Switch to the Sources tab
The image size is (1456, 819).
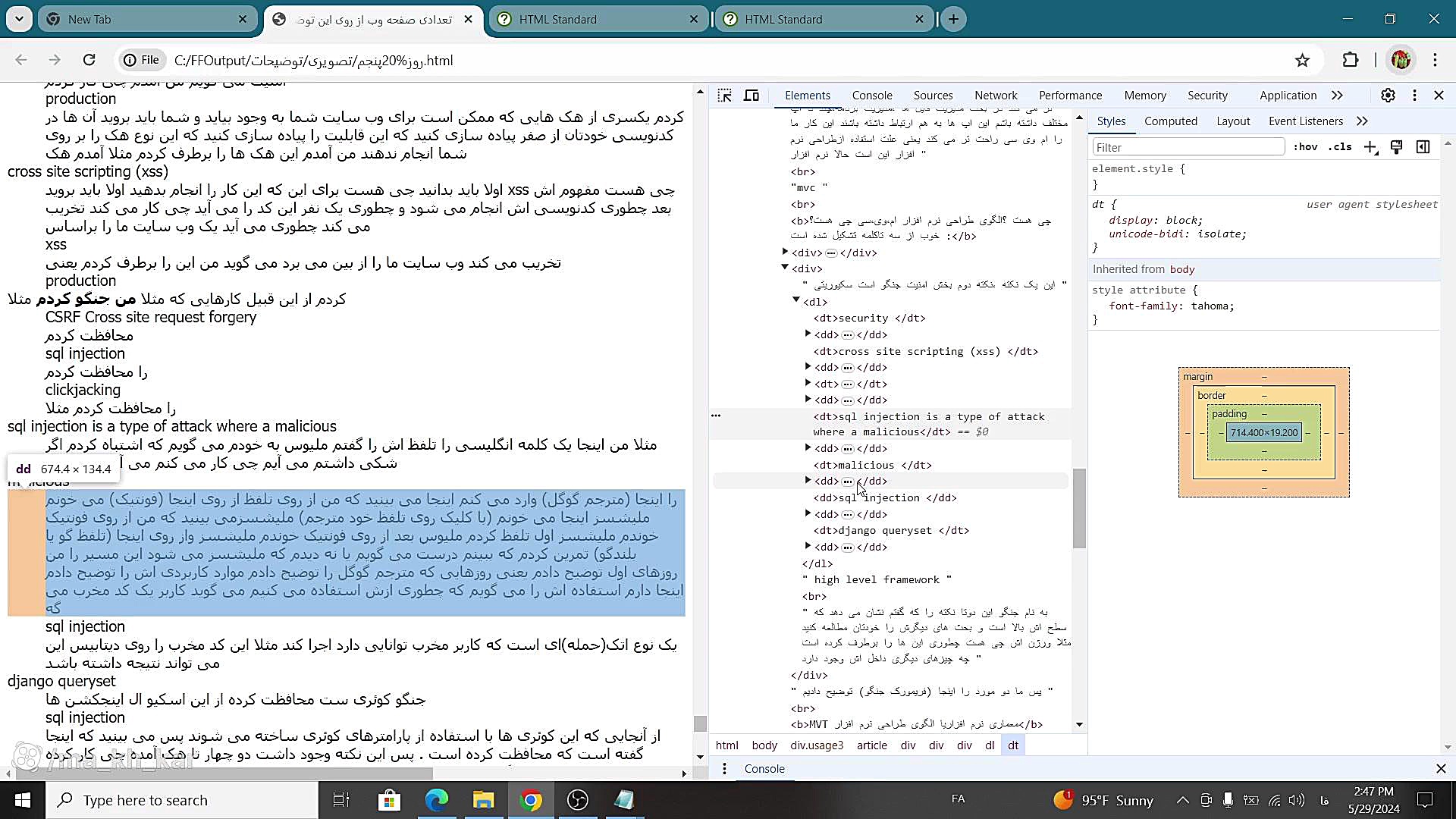coord(933,96)
